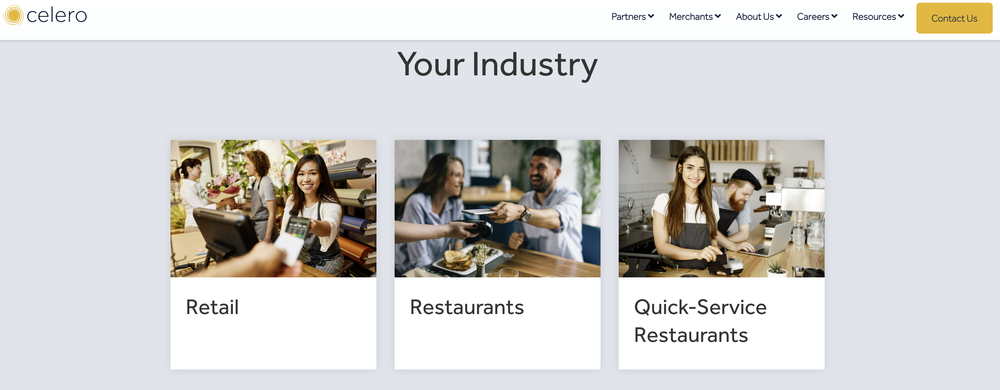Screen dimensions: 1000x390
Task: Open the Quick-Service Restaurants barista photo
Action: pos(721,208)
